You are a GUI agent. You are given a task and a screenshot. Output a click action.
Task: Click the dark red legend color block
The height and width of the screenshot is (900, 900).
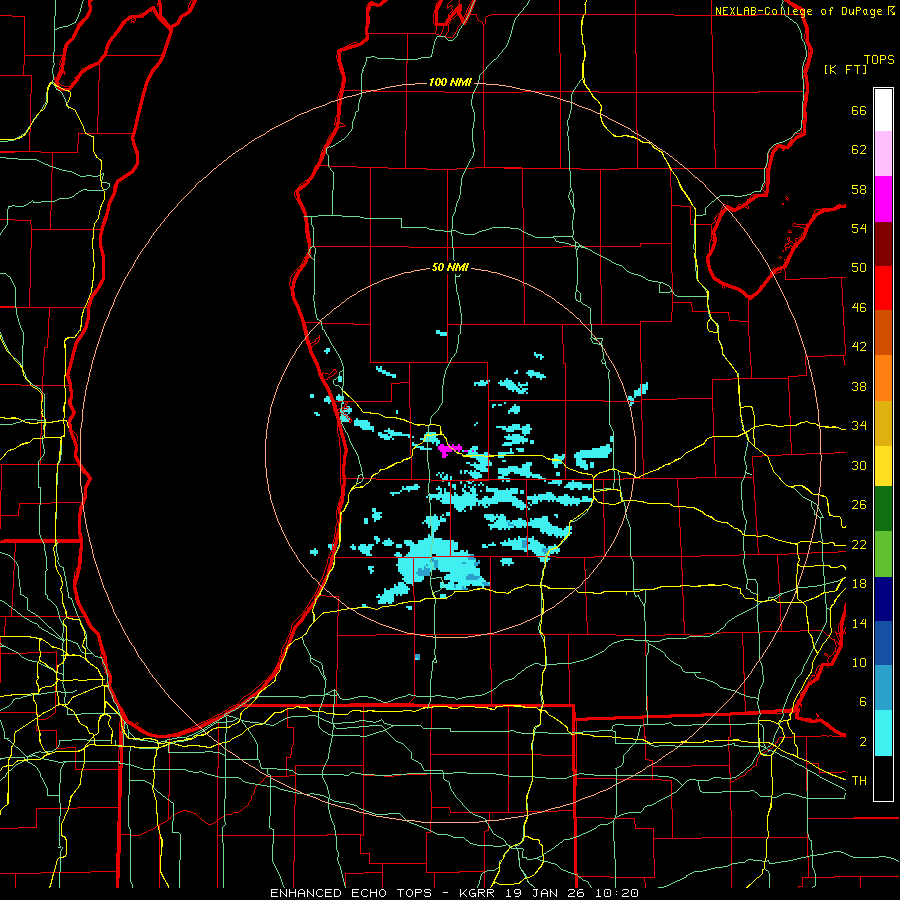pos(883,243)
